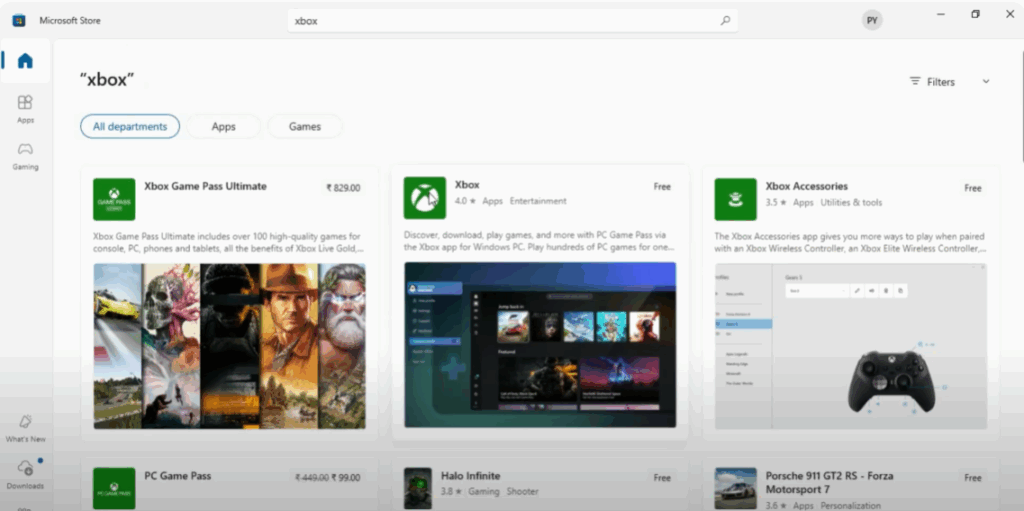Open What's New in sidebar
This screenshot has width=1024, height=511.
(25, 428)
